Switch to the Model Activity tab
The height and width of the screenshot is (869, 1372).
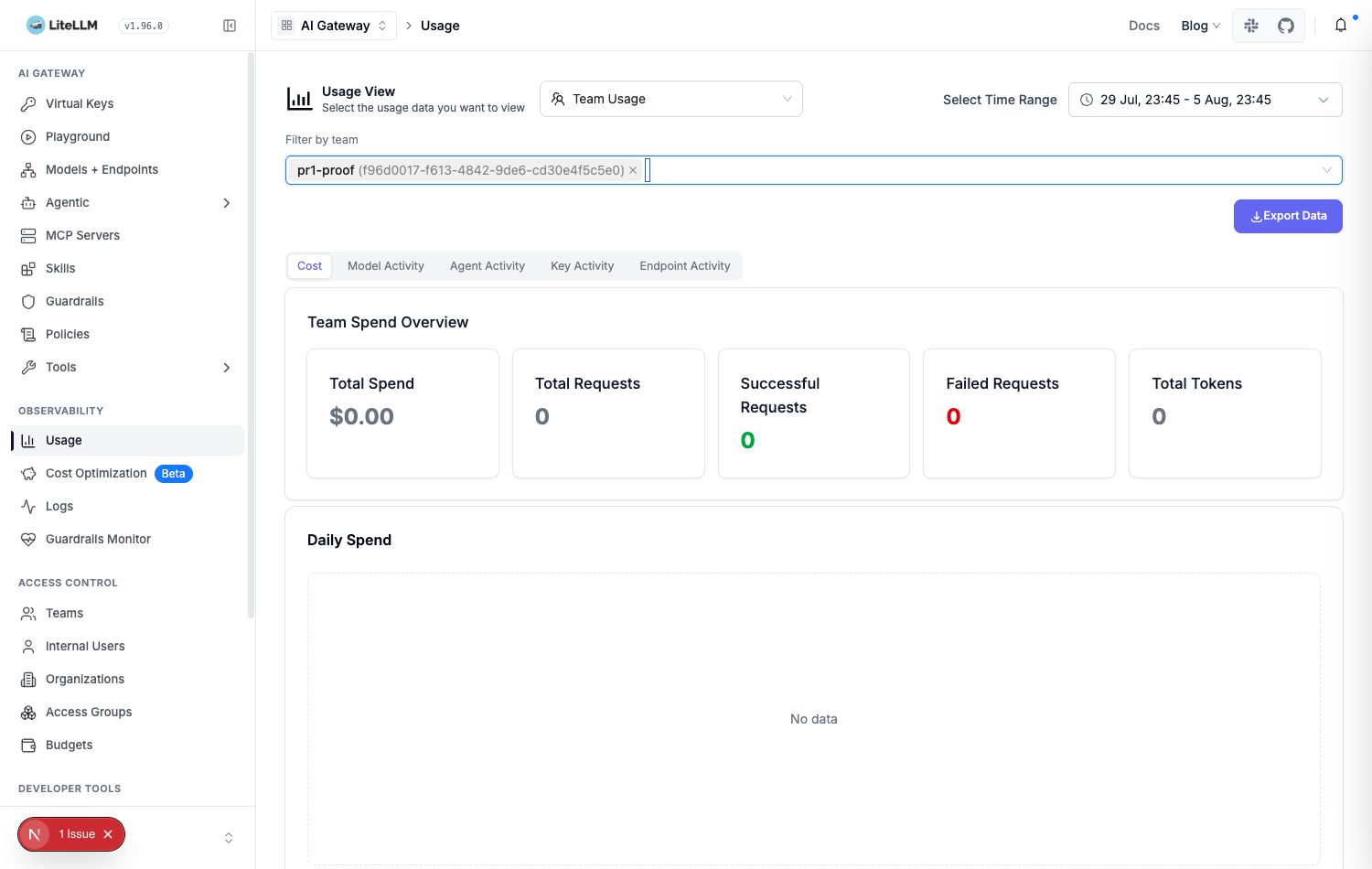tap(386, 266)
